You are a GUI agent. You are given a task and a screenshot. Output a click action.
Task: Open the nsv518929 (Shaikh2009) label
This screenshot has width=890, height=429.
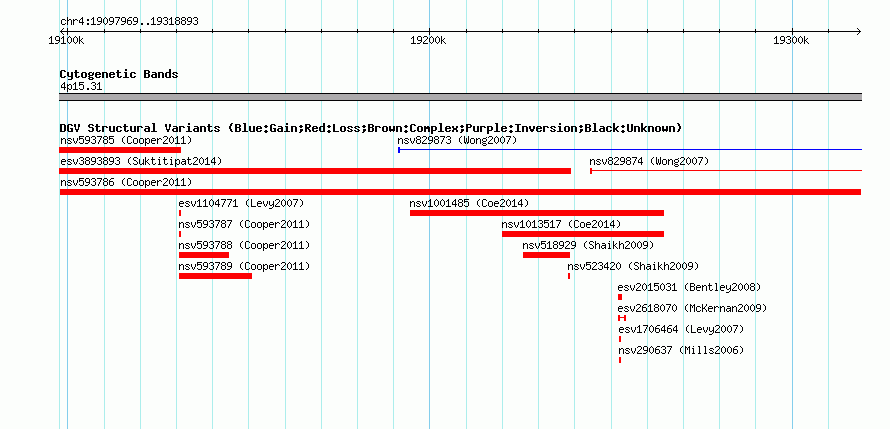pyautogui.click(x=588, y=245)
